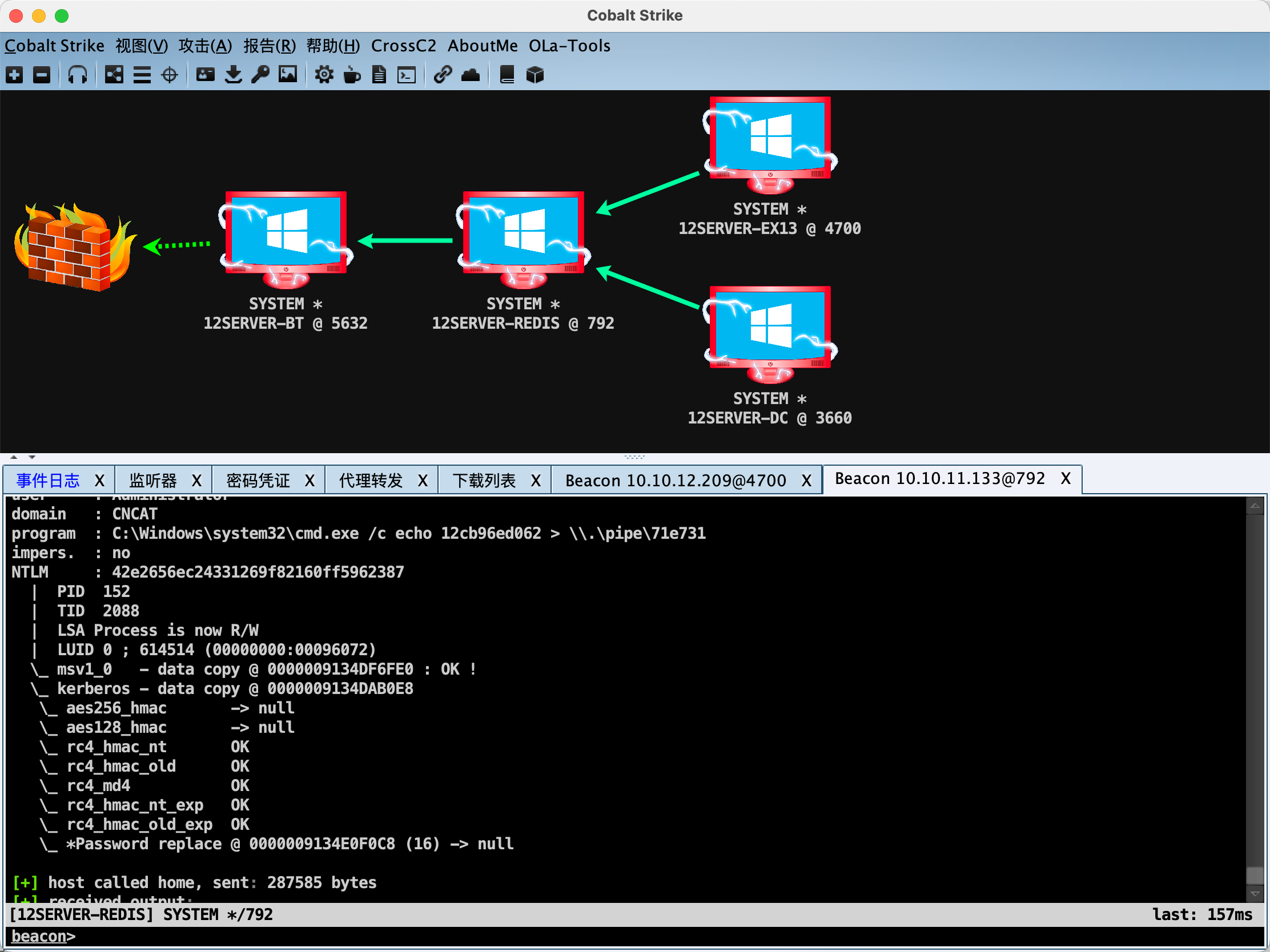Open downloaded files arrow icon
This screenshot has height=952, width=1270.
(233, 75)
